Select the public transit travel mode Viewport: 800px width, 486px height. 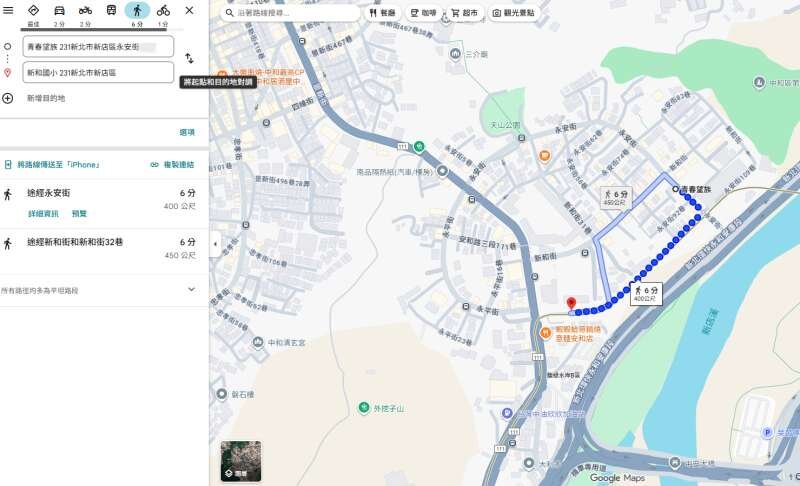point(111,11)
